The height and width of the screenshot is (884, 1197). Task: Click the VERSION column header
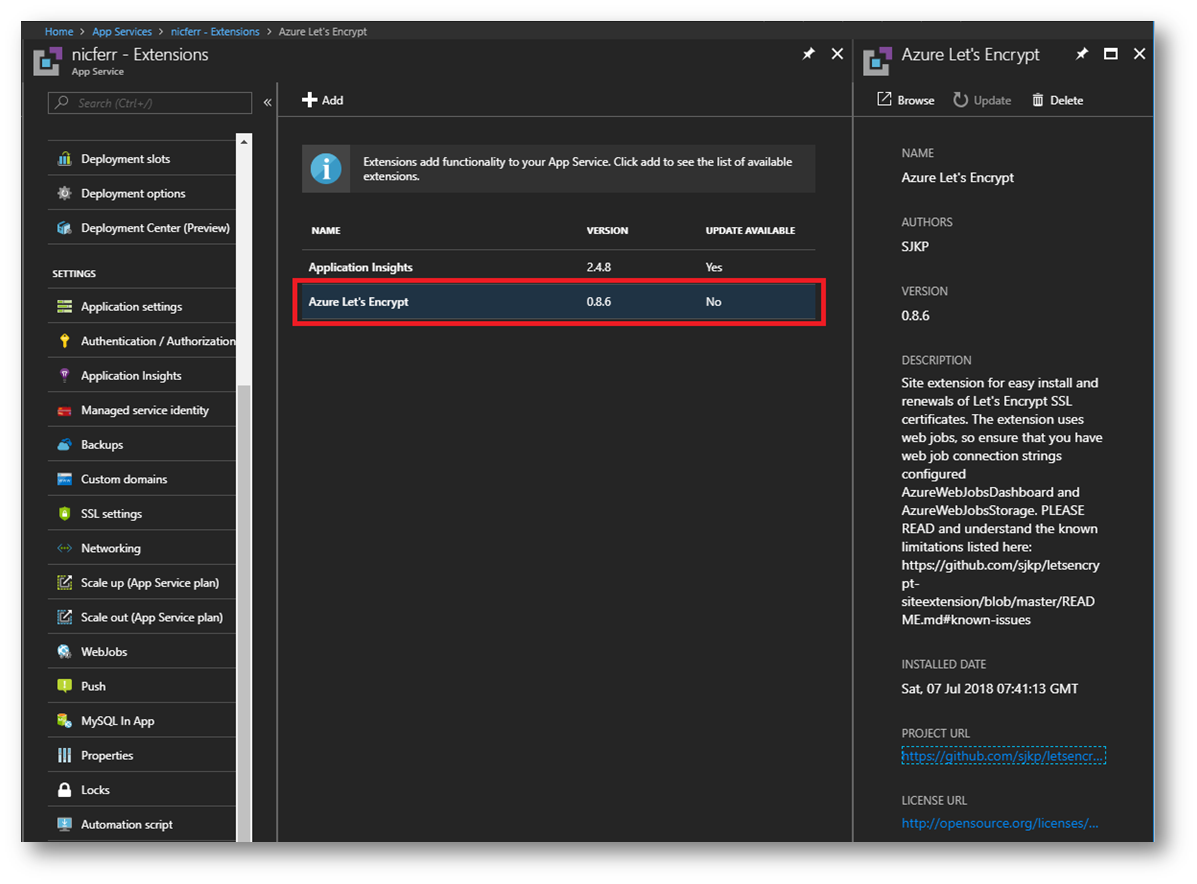tap(607, 231)
